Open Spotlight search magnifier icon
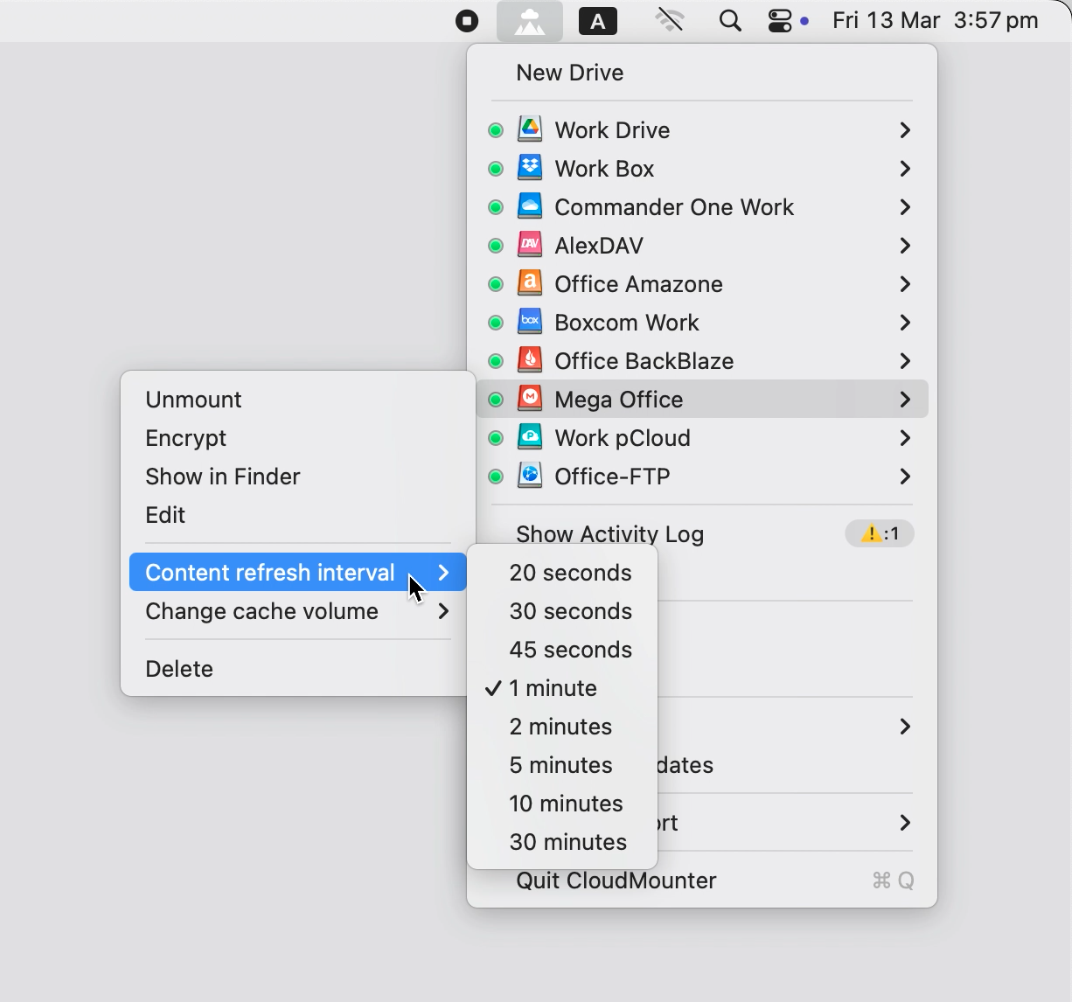 click(730, 21)
